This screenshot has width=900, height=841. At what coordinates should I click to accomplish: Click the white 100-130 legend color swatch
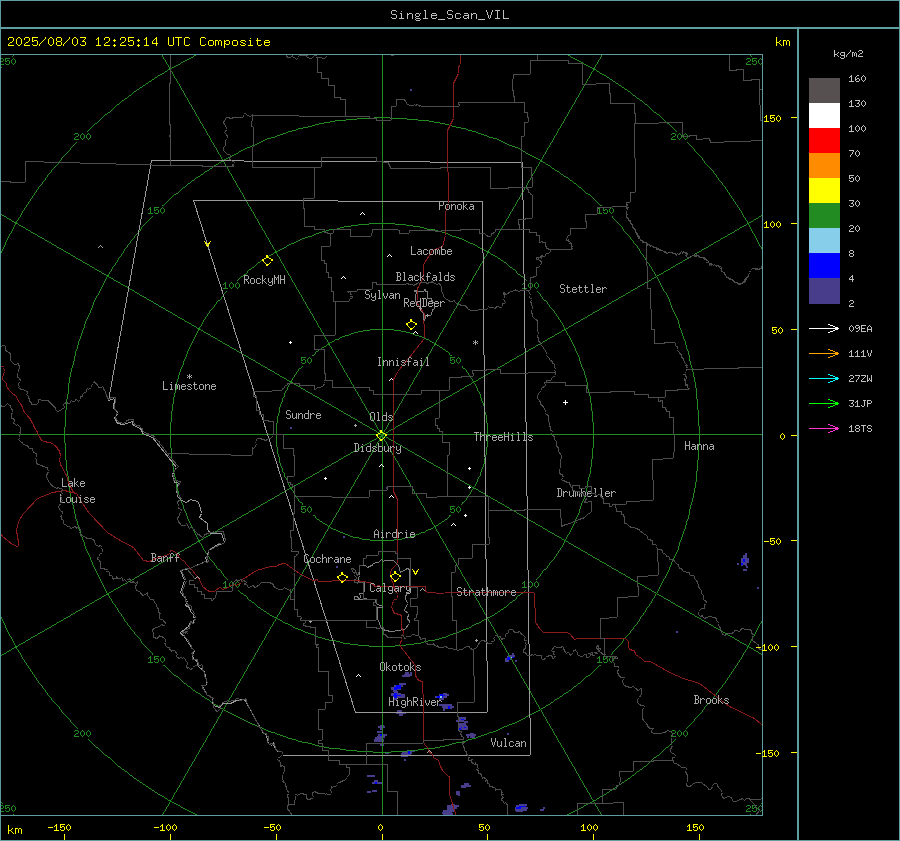(824, 115)
